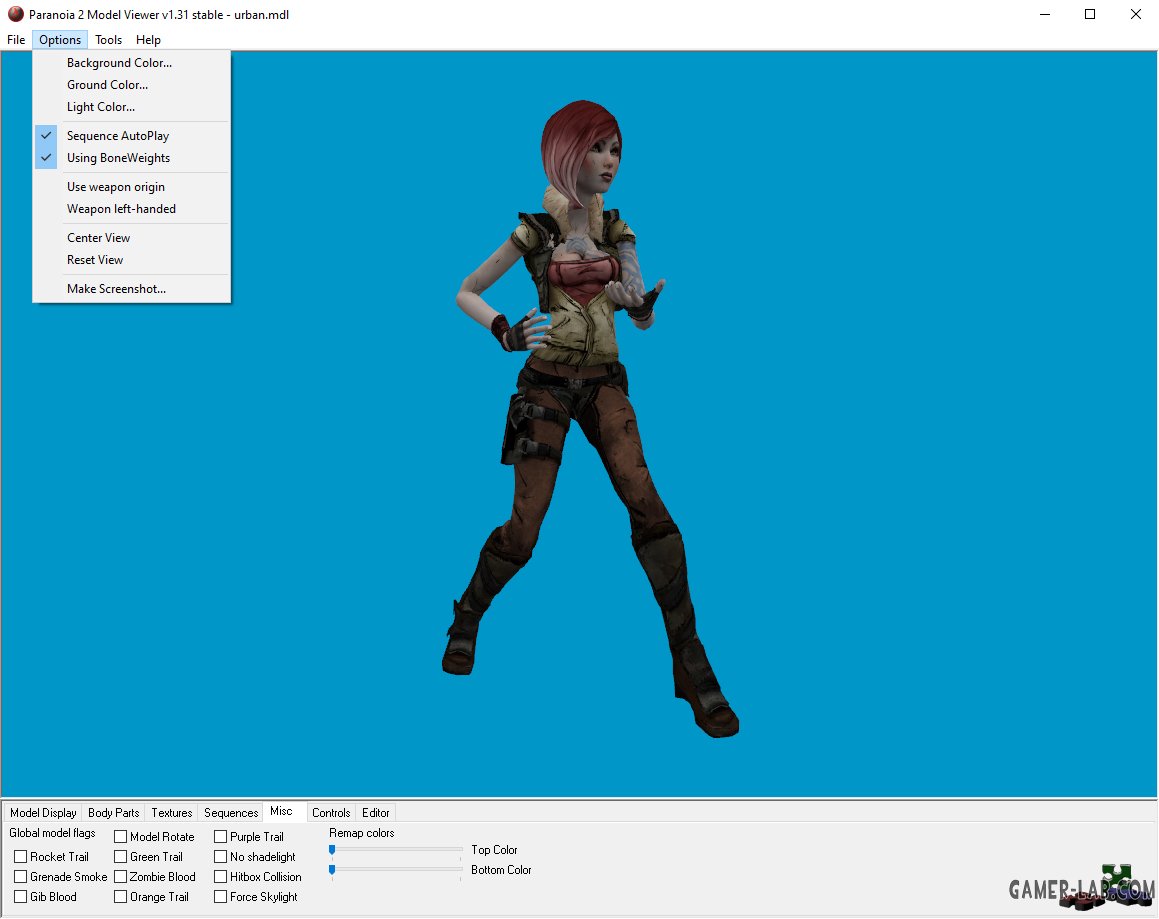Minimize the Model Viewer window
The image size is (1159, 919).
(1044, 14)
